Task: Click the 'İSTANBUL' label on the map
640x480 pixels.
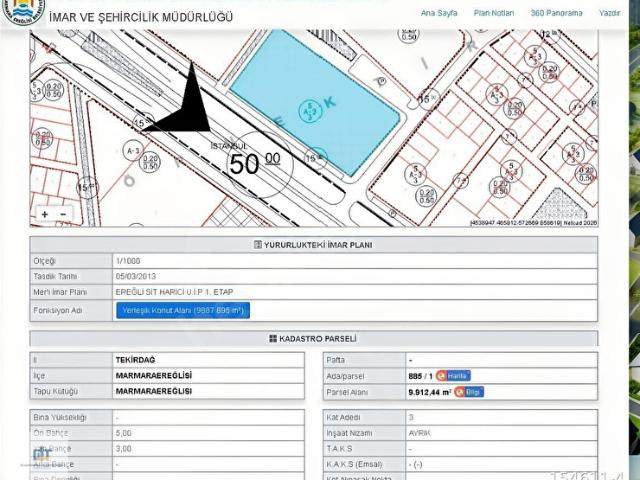Action: pos(229,146)
